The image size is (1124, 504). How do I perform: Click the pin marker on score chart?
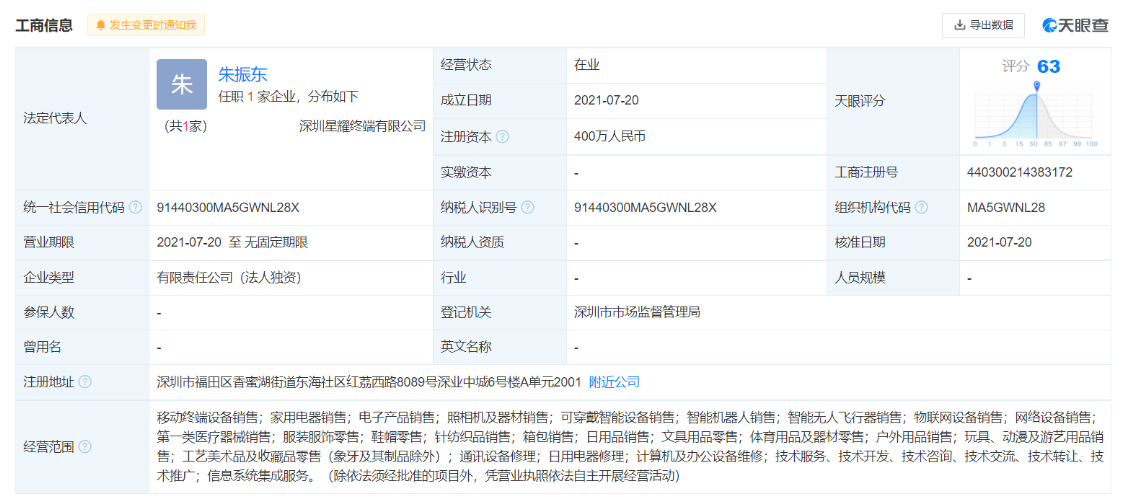[x=1037, y=86]
